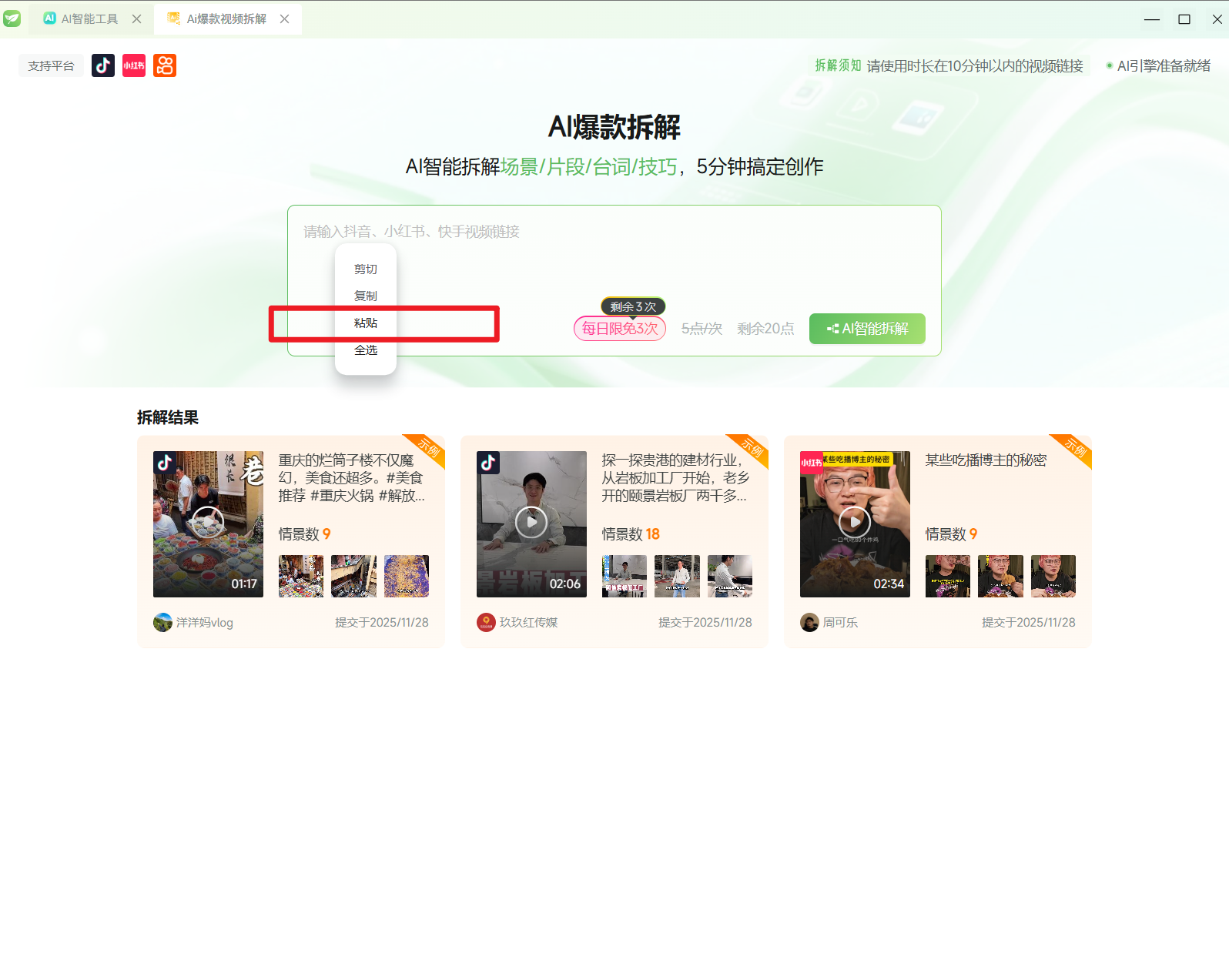This screenshot has height=980, width=1229.
Task: Close the Ai爆款视频拆解 tab
Action: [285, 18]
